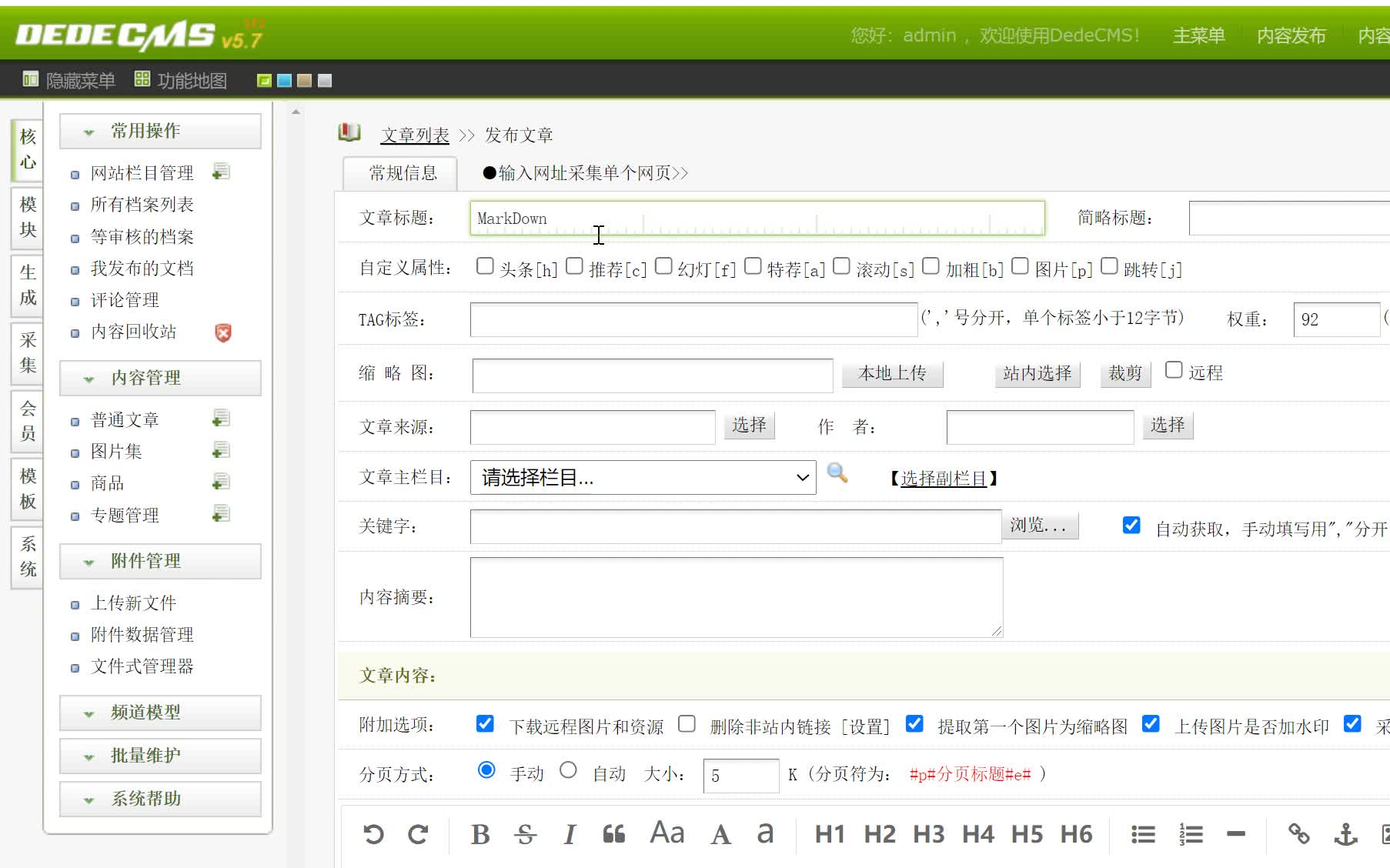The width and height of the screenshot is (1390, 868).
Task: Insert an H4 heading
Action: (978, 834)
